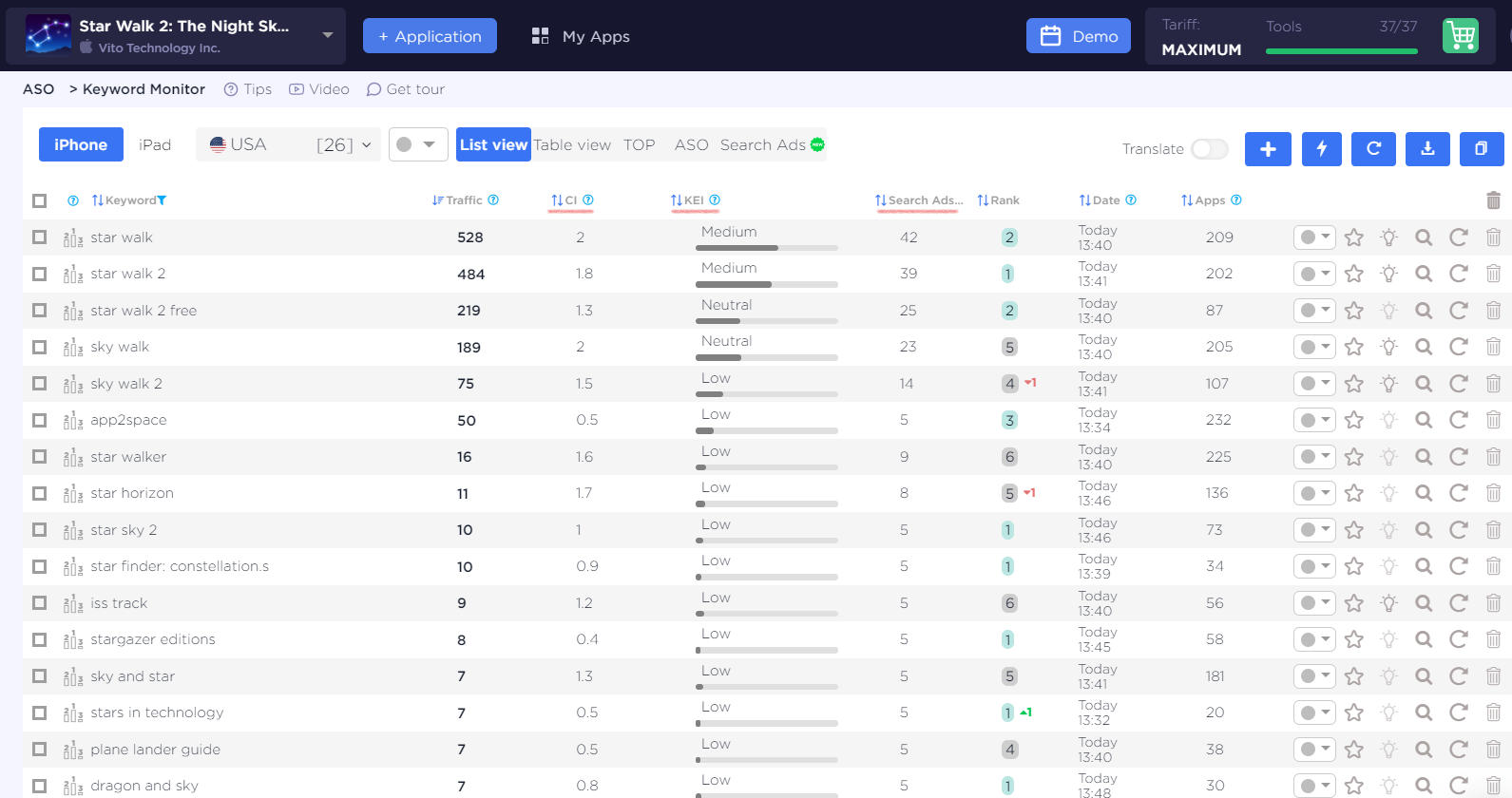Refresh the 'star sky 2' row
This screenshot has height=798, width=1512.
1459,530
